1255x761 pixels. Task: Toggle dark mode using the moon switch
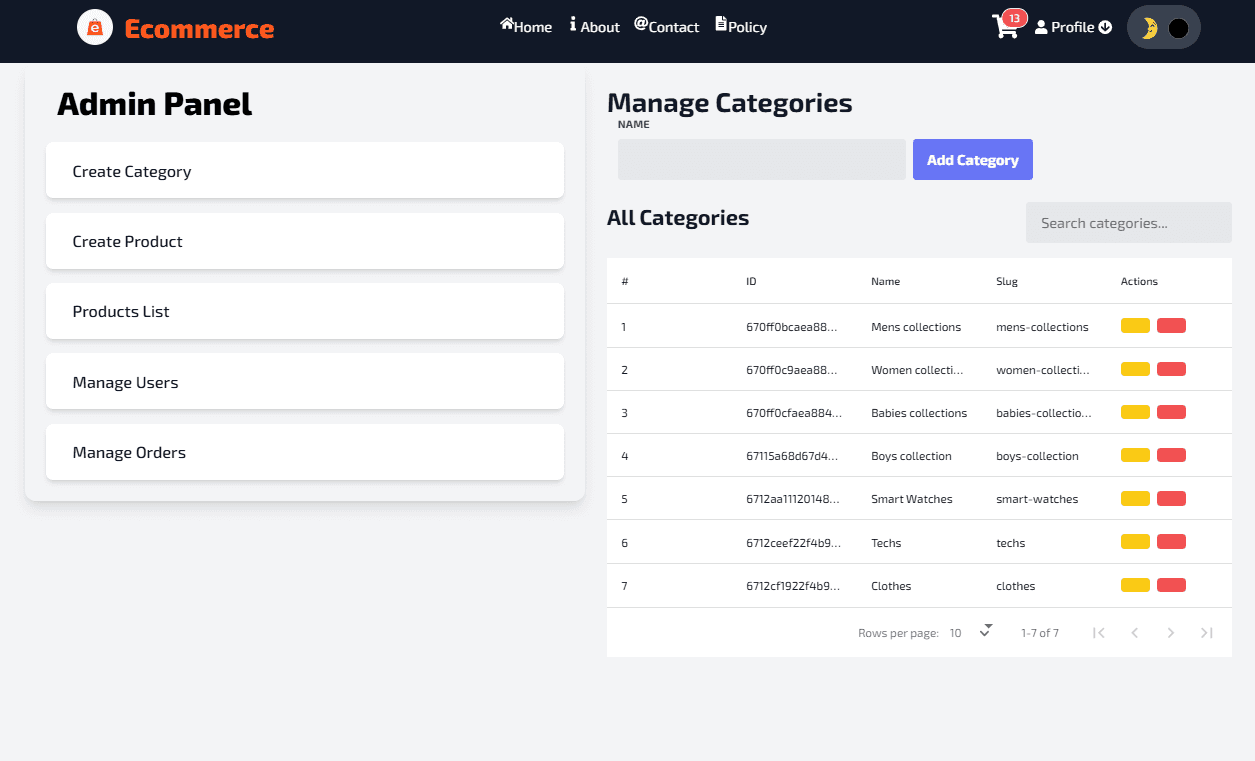(x=1163, y=27)
